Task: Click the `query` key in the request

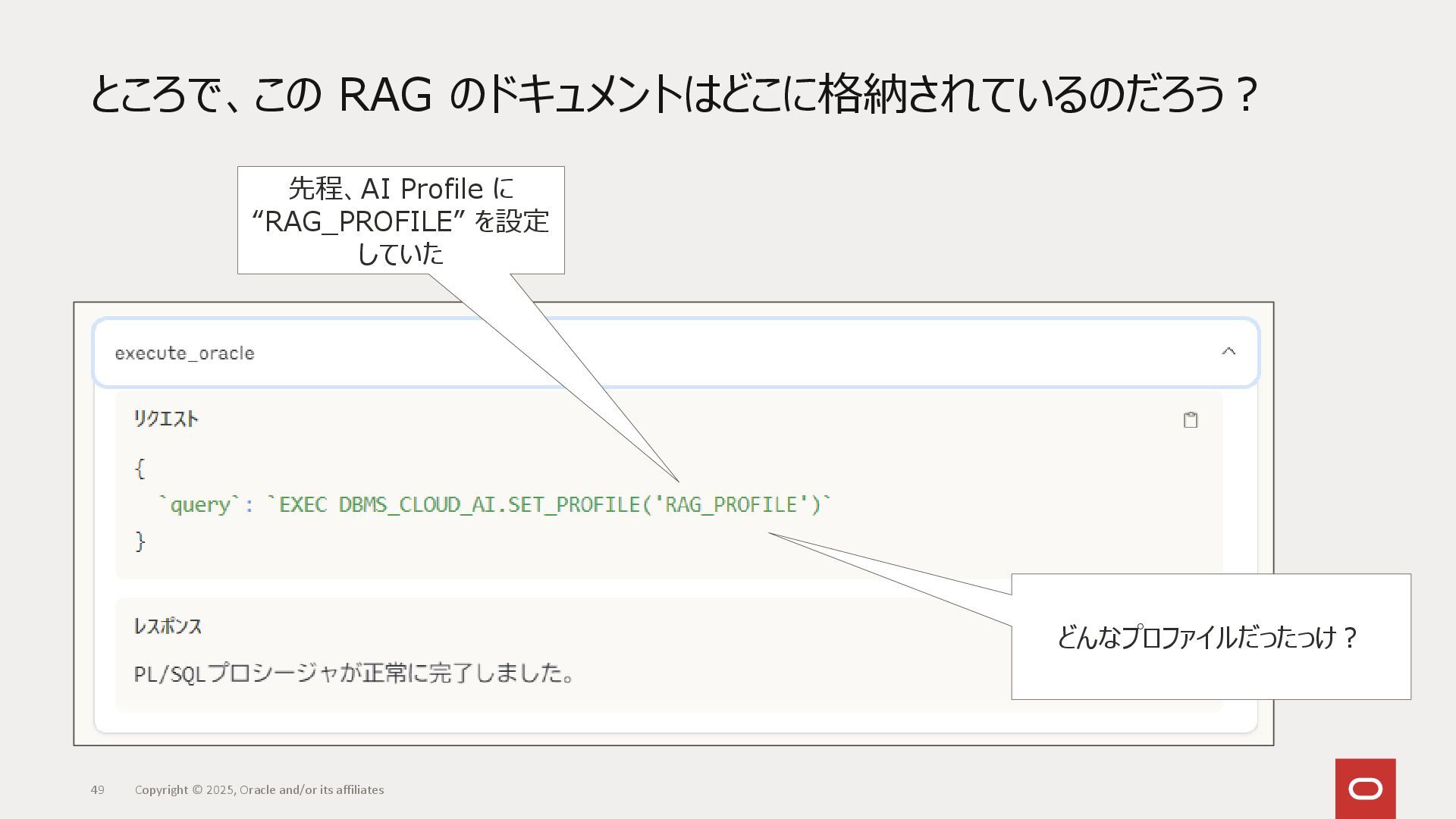Action: 200,505
